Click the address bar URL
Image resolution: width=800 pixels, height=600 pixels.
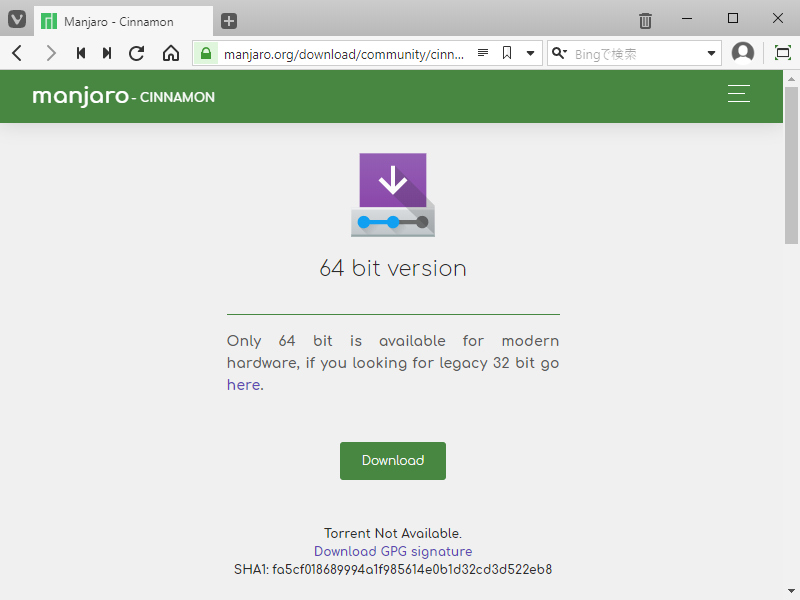(343, 54)
